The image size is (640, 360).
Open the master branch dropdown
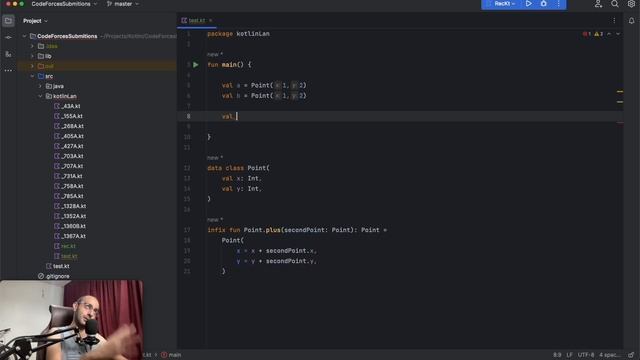coord(123,4)
